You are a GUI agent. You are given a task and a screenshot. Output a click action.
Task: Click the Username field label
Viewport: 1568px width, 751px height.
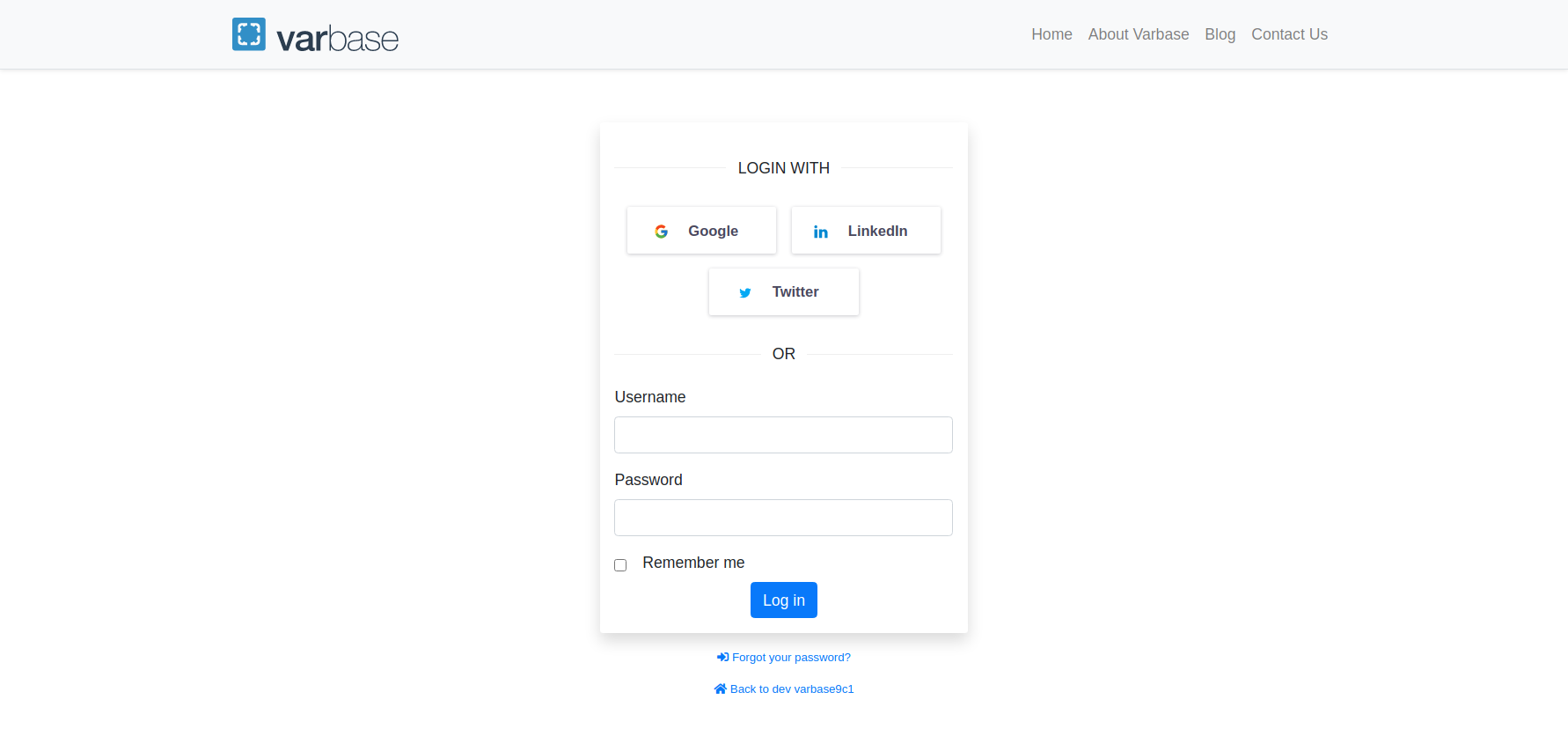tap(649, 397)
